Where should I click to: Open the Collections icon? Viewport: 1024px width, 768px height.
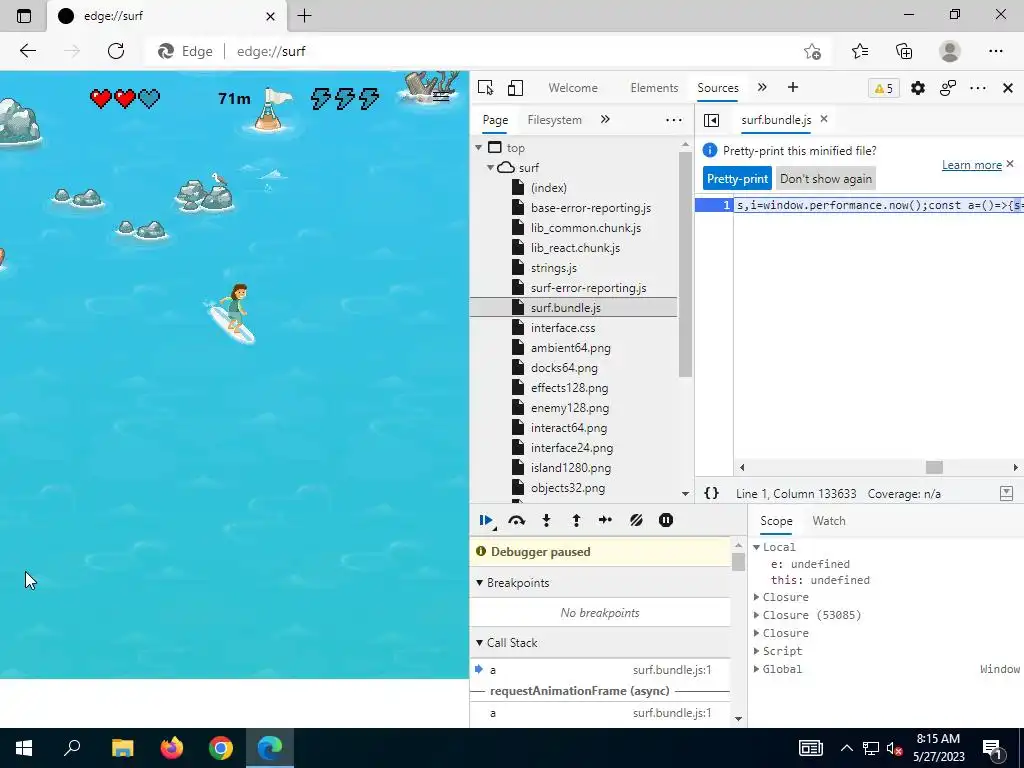(904, 51)
